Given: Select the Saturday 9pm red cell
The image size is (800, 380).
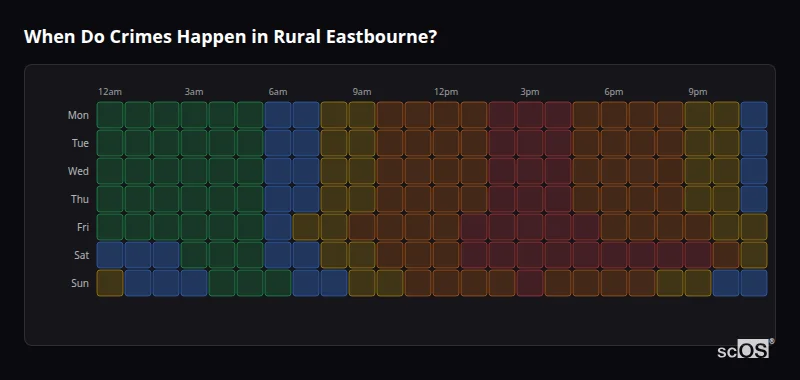Looking at the screenshot, I should [697, 255].
